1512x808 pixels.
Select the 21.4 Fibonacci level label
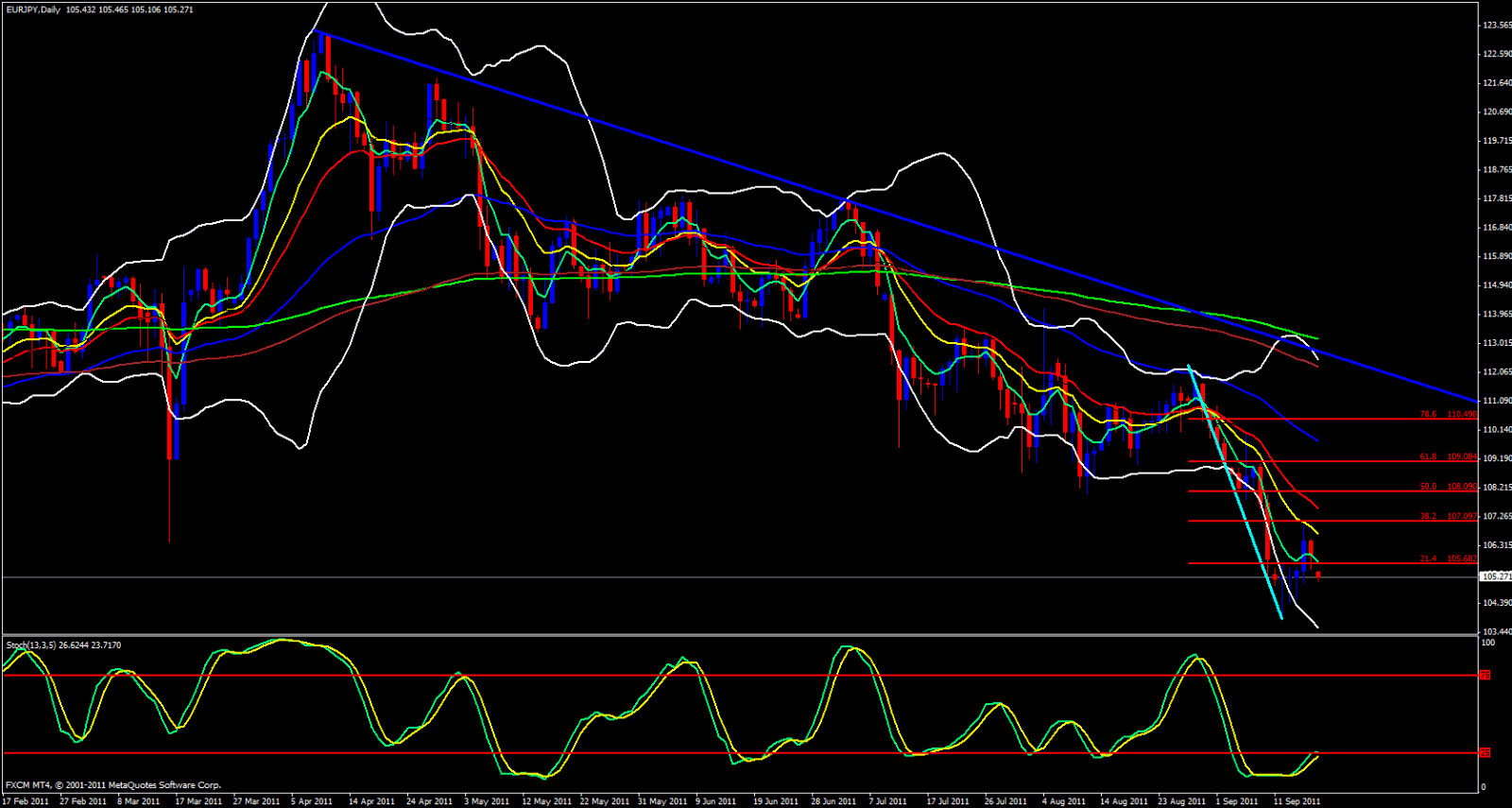(1428, 559)
